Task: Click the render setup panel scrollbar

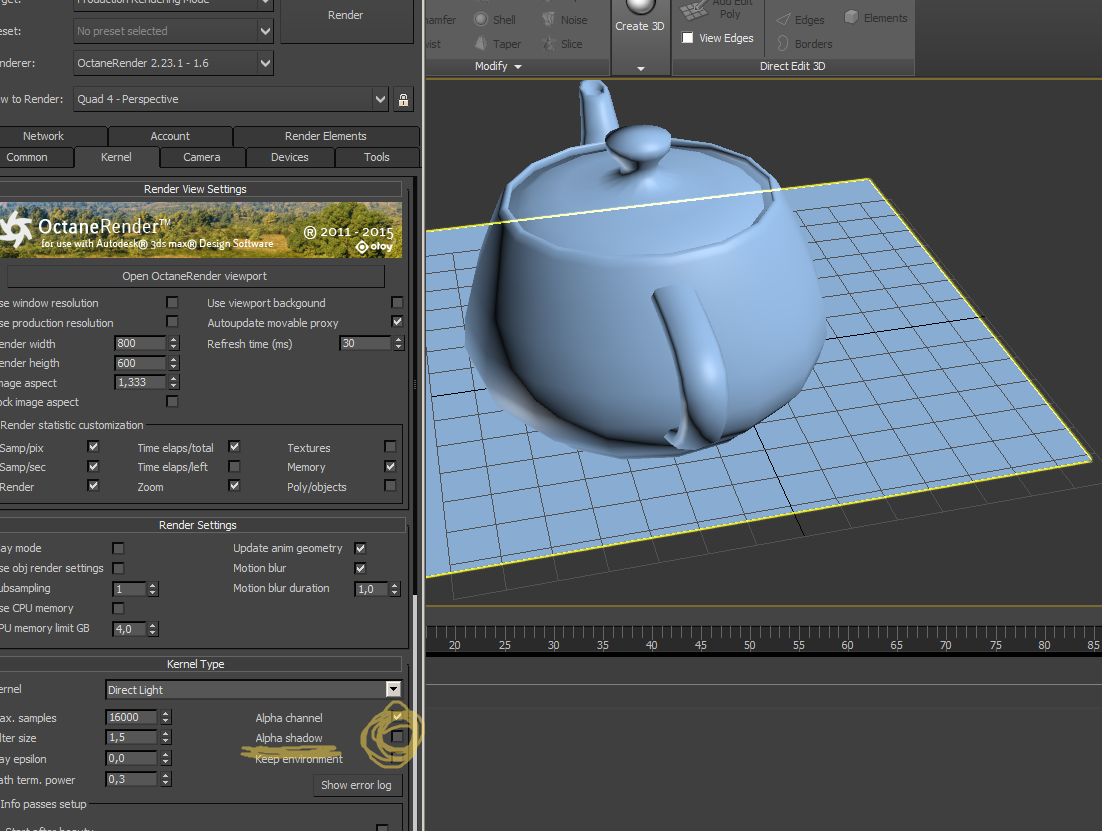Action: point(415,714)
